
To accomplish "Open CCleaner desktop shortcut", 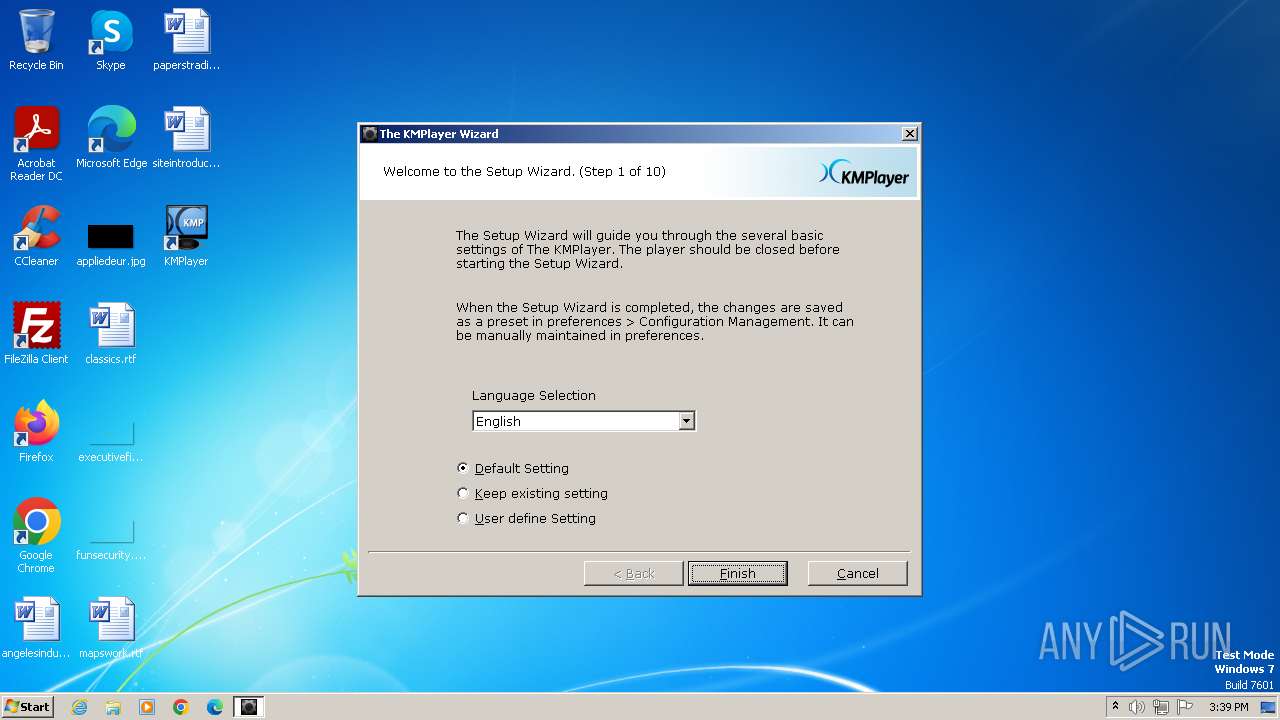I will click(36, 236).
